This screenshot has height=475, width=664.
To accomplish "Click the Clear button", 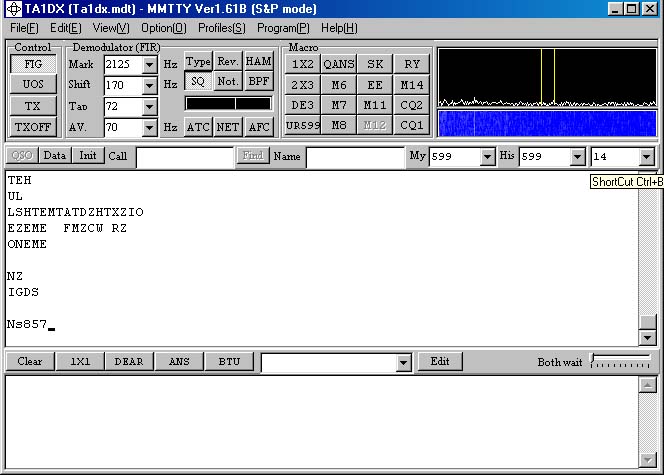I will 30,361.
